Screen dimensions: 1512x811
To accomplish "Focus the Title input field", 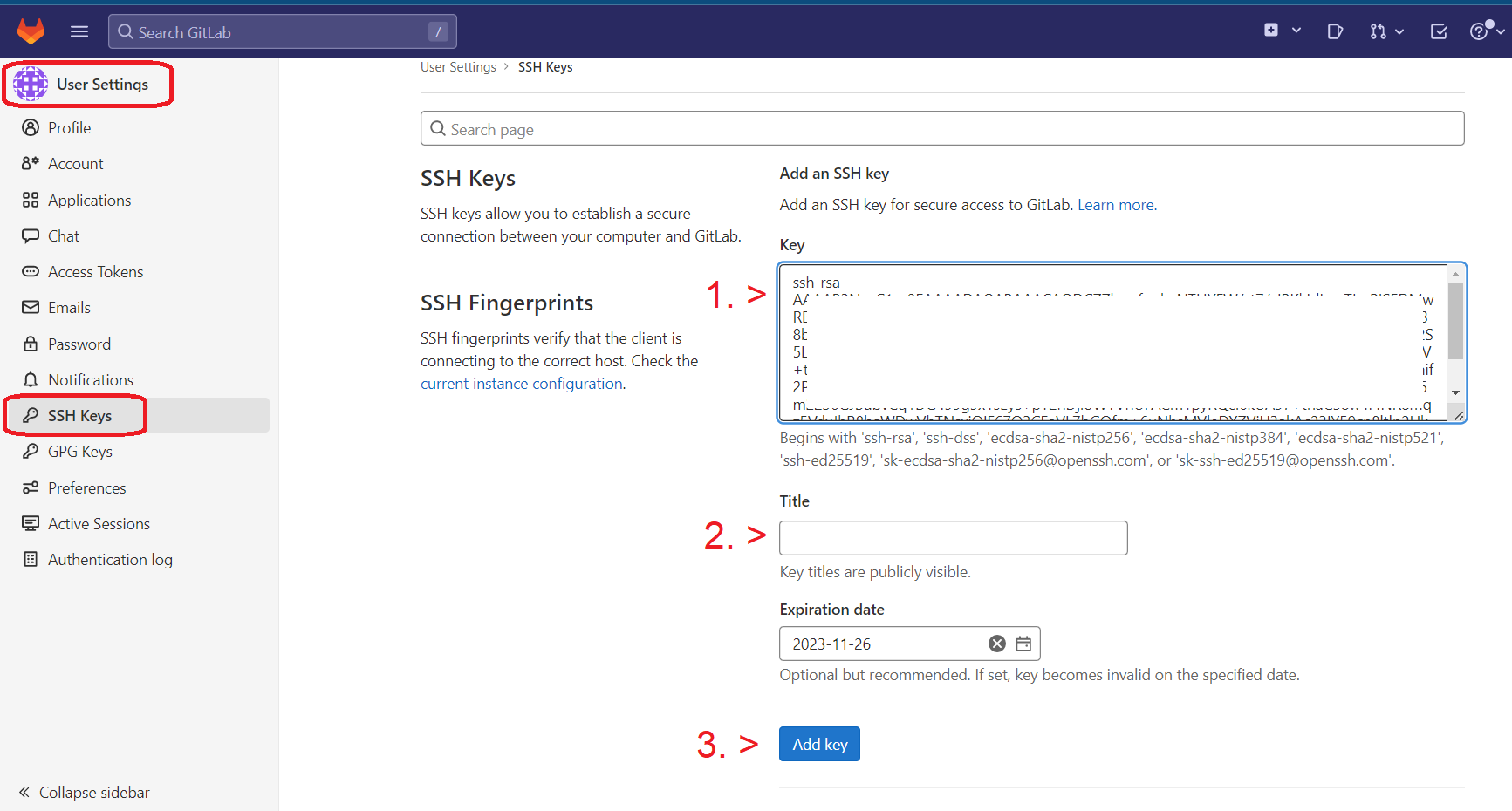I will (x=954, y=538).
